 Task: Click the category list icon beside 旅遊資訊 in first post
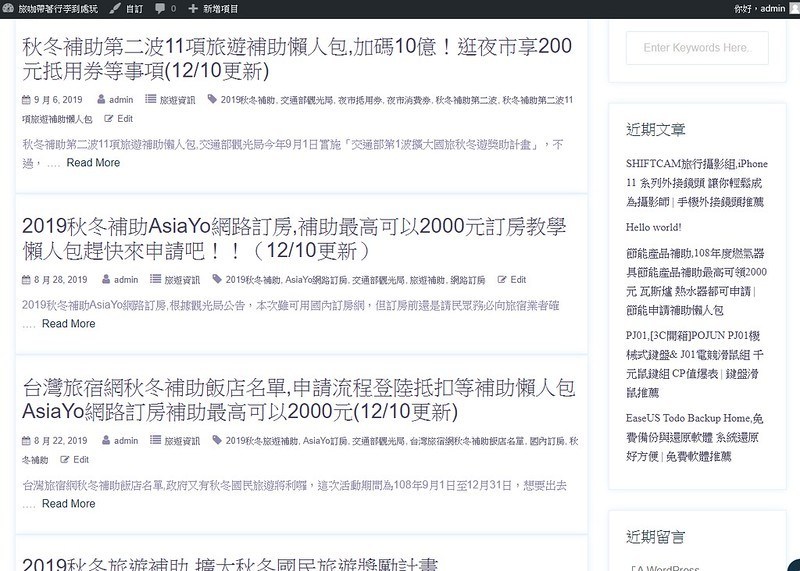tap(152, 100)
